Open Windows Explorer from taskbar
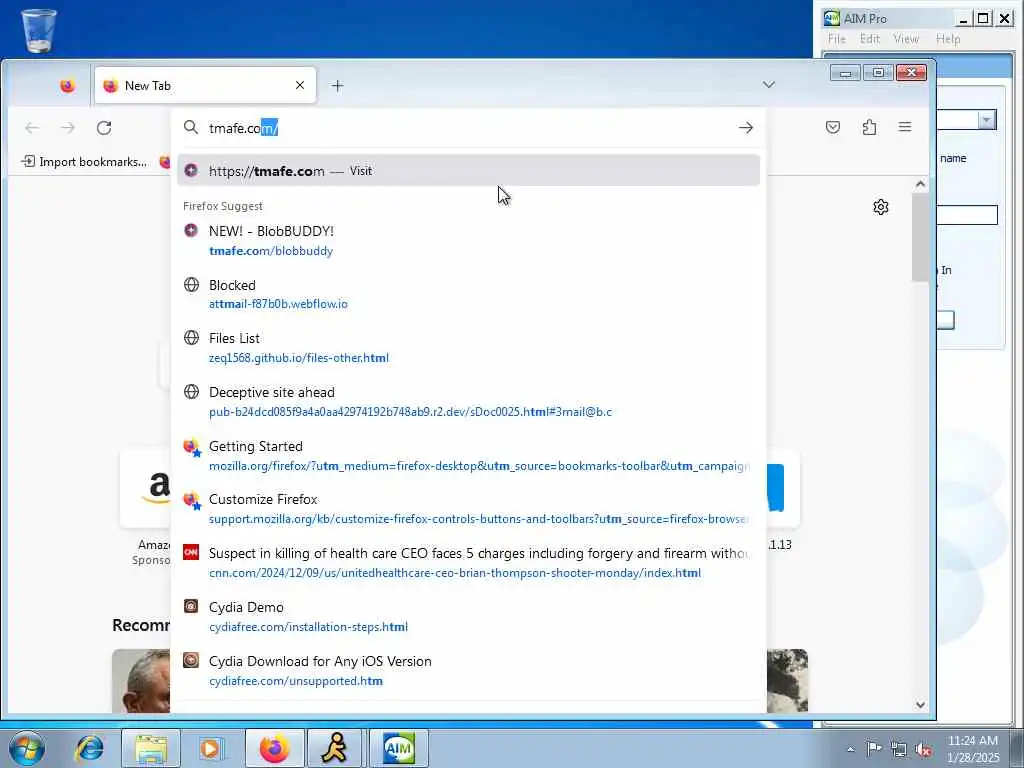1024x768 pixels. (x=151, y=748)
